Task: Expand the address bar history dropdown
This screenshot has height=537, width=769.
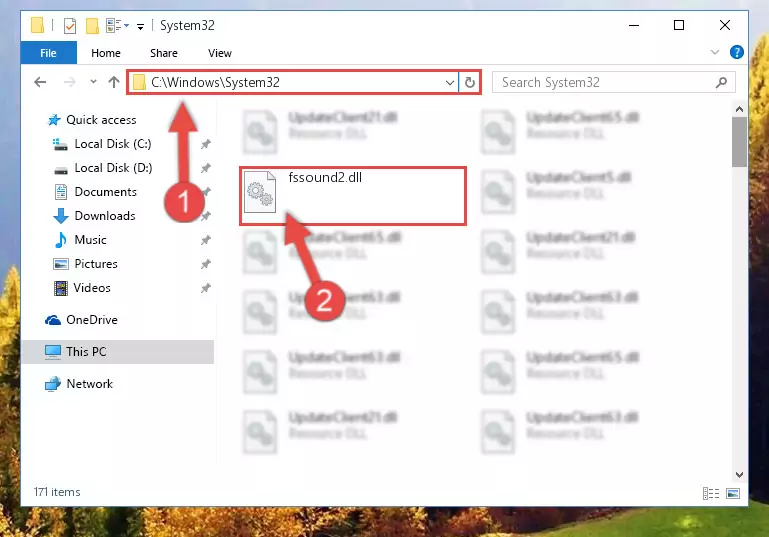Action: (x=449, y=82)
